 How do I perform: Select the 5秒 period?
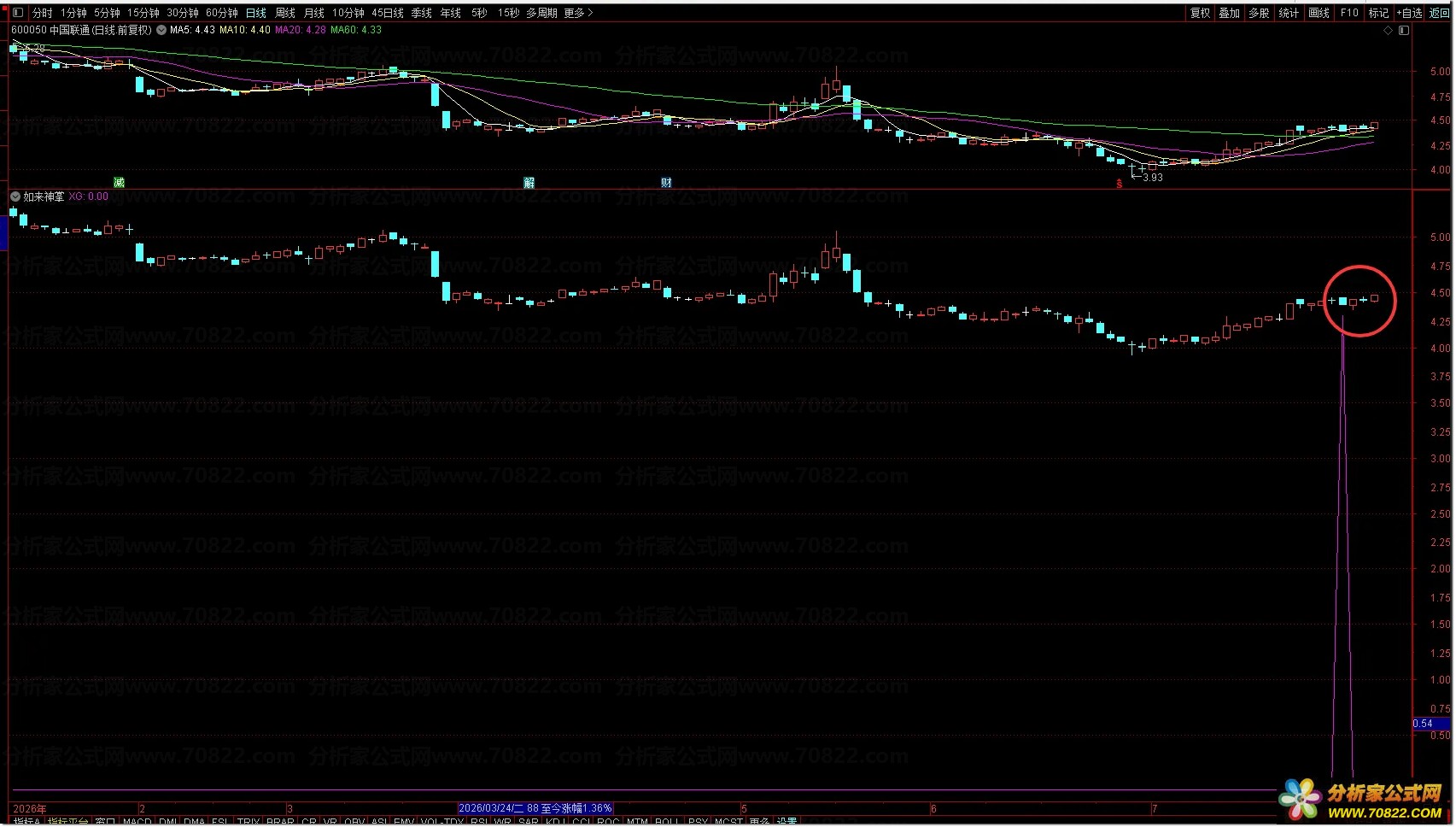tap(480, 13)
